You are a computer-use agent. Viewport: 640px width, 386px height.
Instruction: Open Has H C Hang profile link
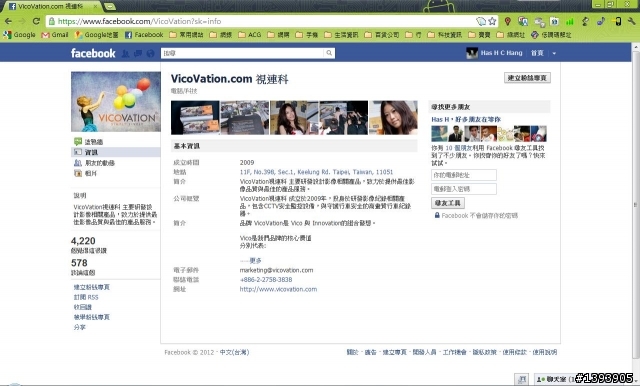tap(494, 53)
